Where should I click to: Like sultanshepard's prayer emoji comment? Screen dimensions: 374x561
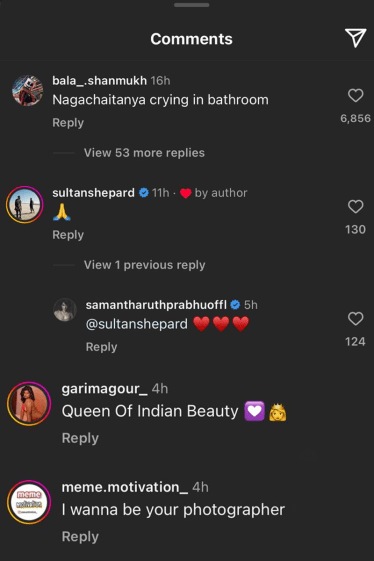(x=355, y=206)
